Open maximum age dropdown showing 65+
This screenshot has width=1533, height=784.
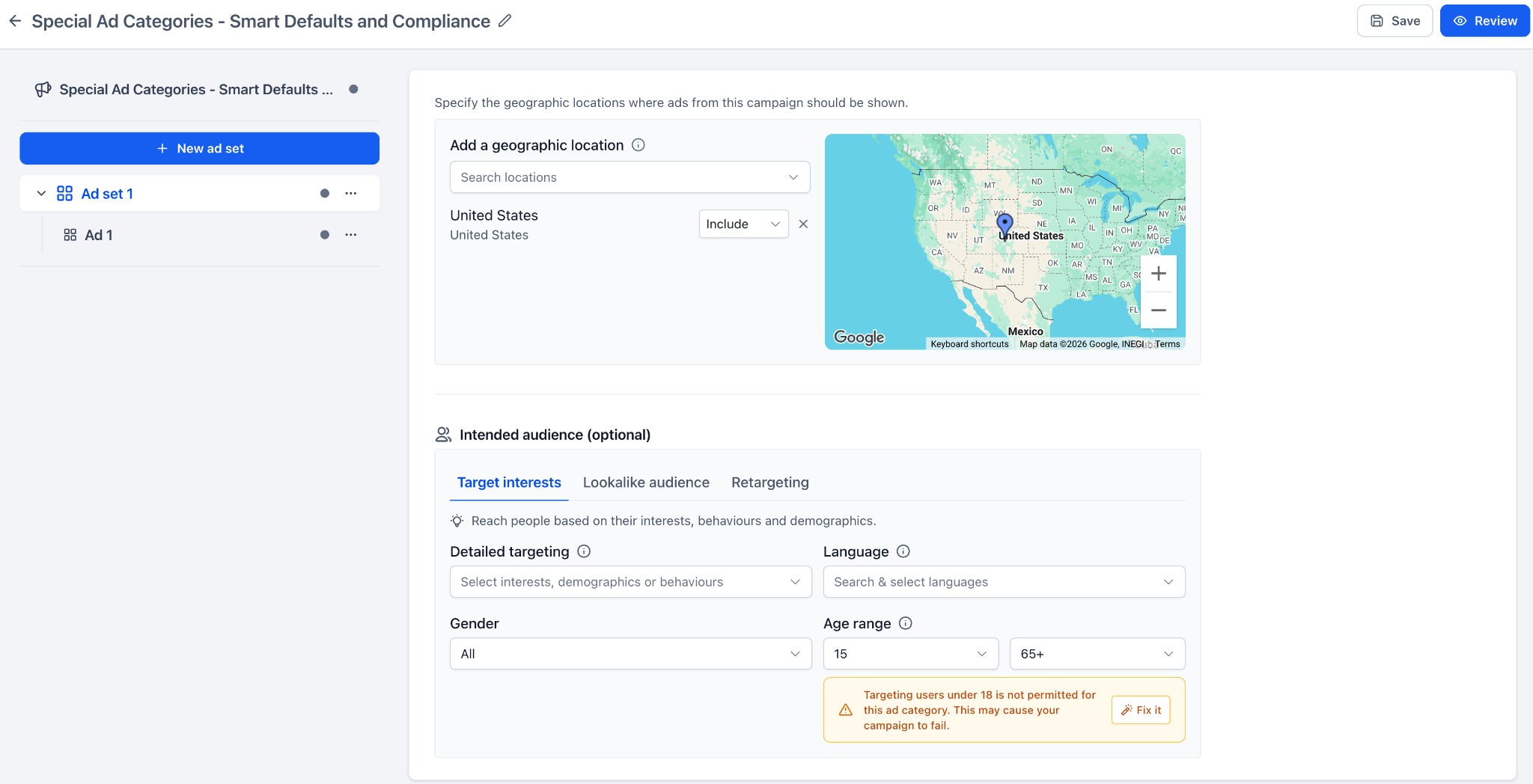click(x=1097, y=654)
